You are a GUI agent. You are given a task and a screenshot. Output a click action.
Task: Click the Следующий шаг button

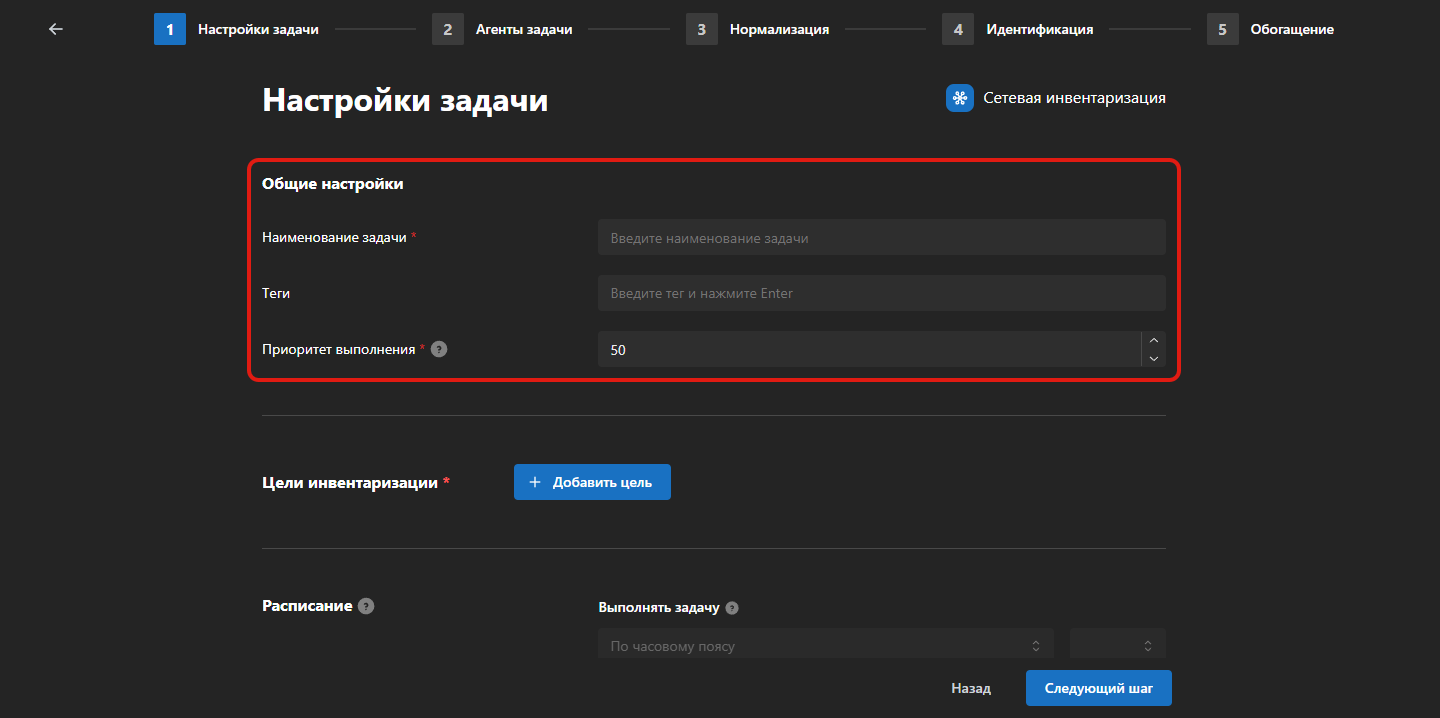tap(1099, 688)
